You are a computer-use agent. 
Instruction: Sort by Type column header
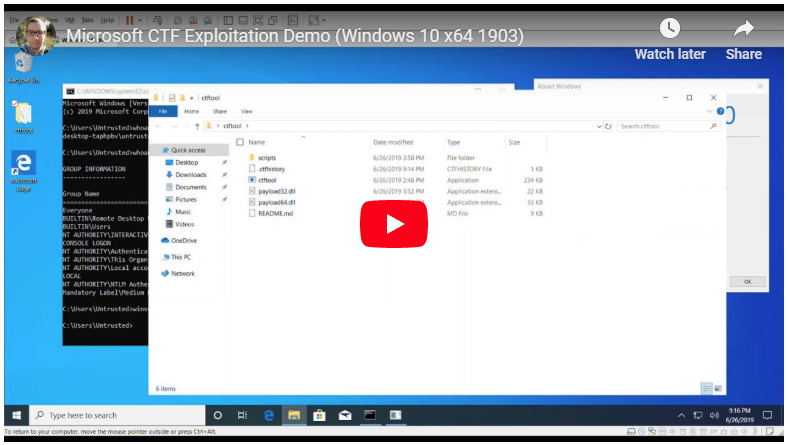453,143
